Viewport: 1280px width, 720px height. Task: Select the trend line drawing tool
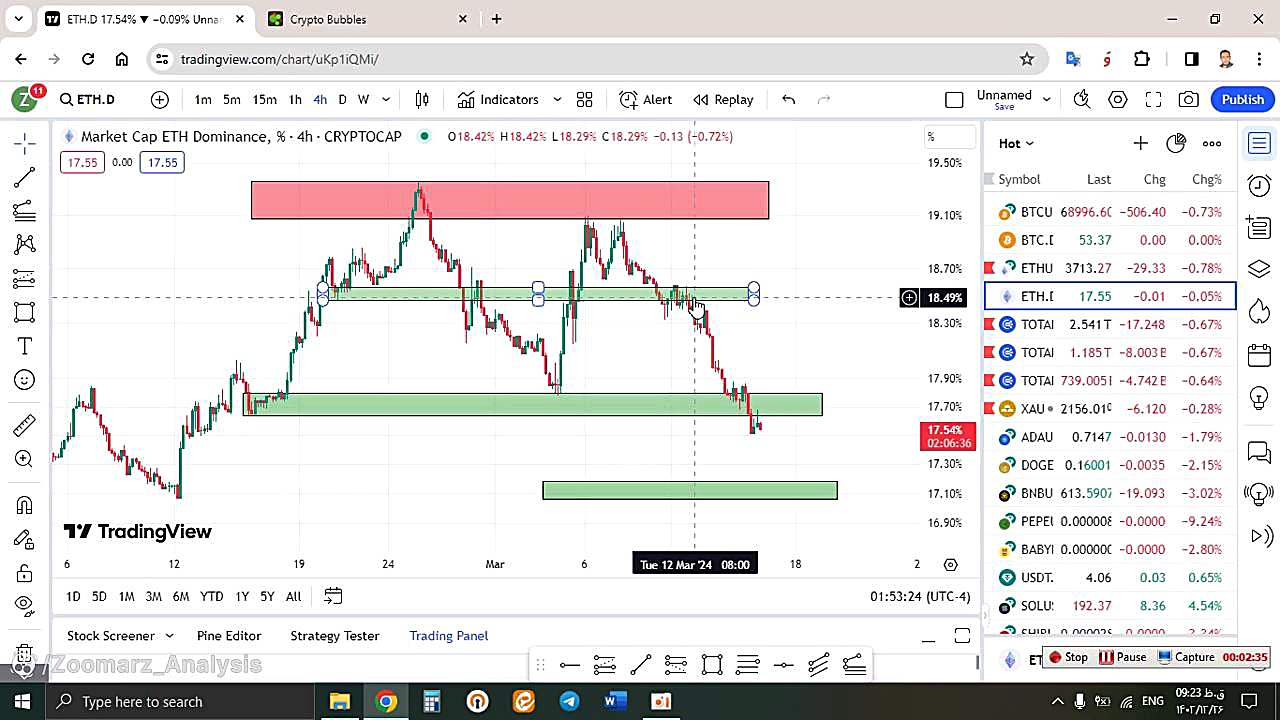pos(25,177)
